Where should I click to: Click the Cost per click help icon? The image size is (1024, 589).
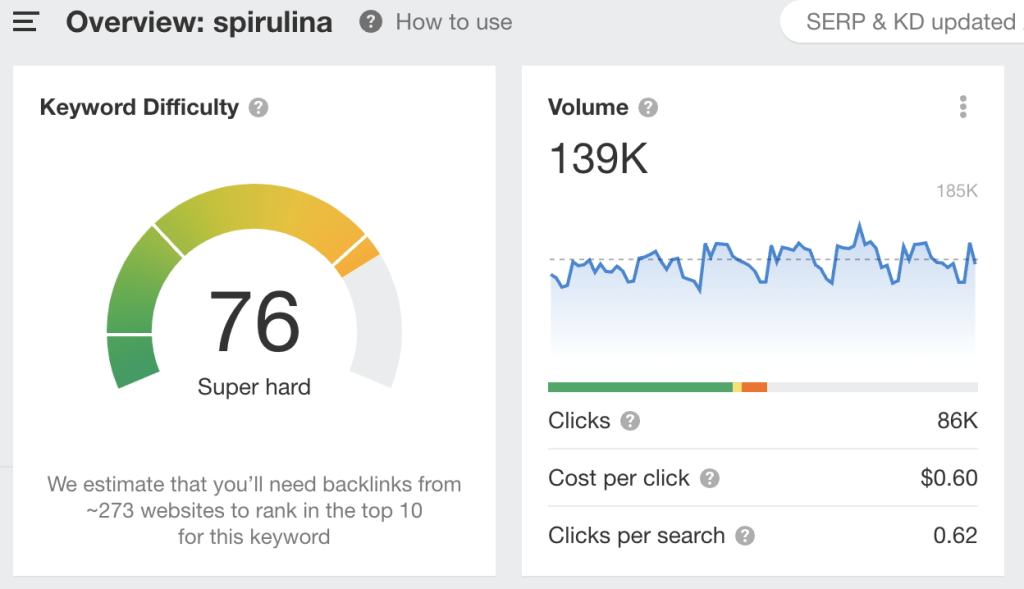click(710, 479)
